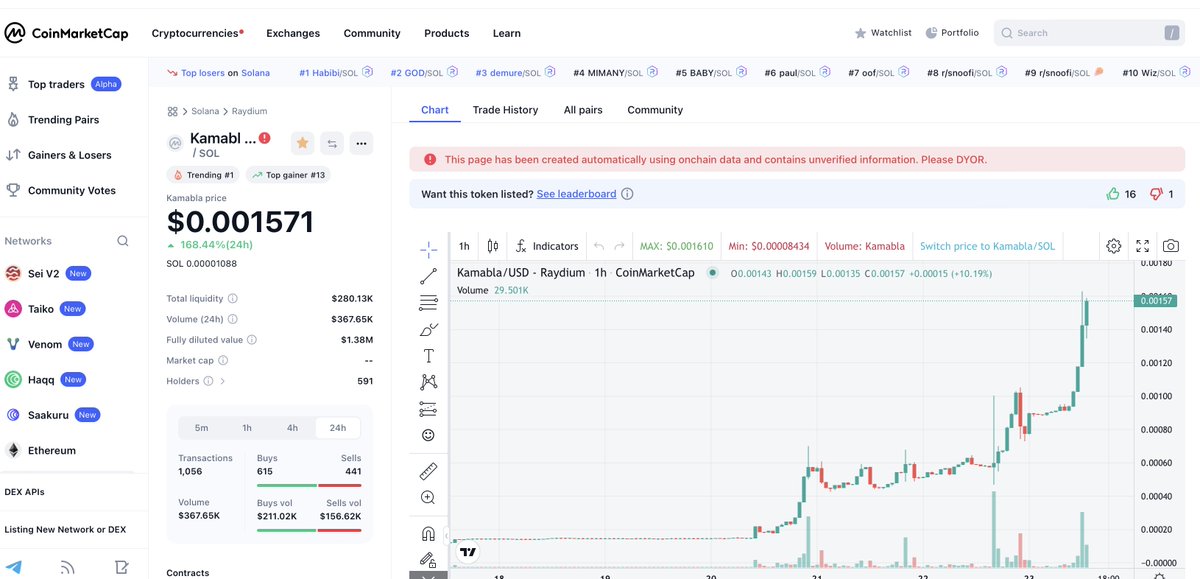The width and height of the screenshot is (1200, 579).
Task: Select the trend line drawing tool
Action: (x=428, y=276)
